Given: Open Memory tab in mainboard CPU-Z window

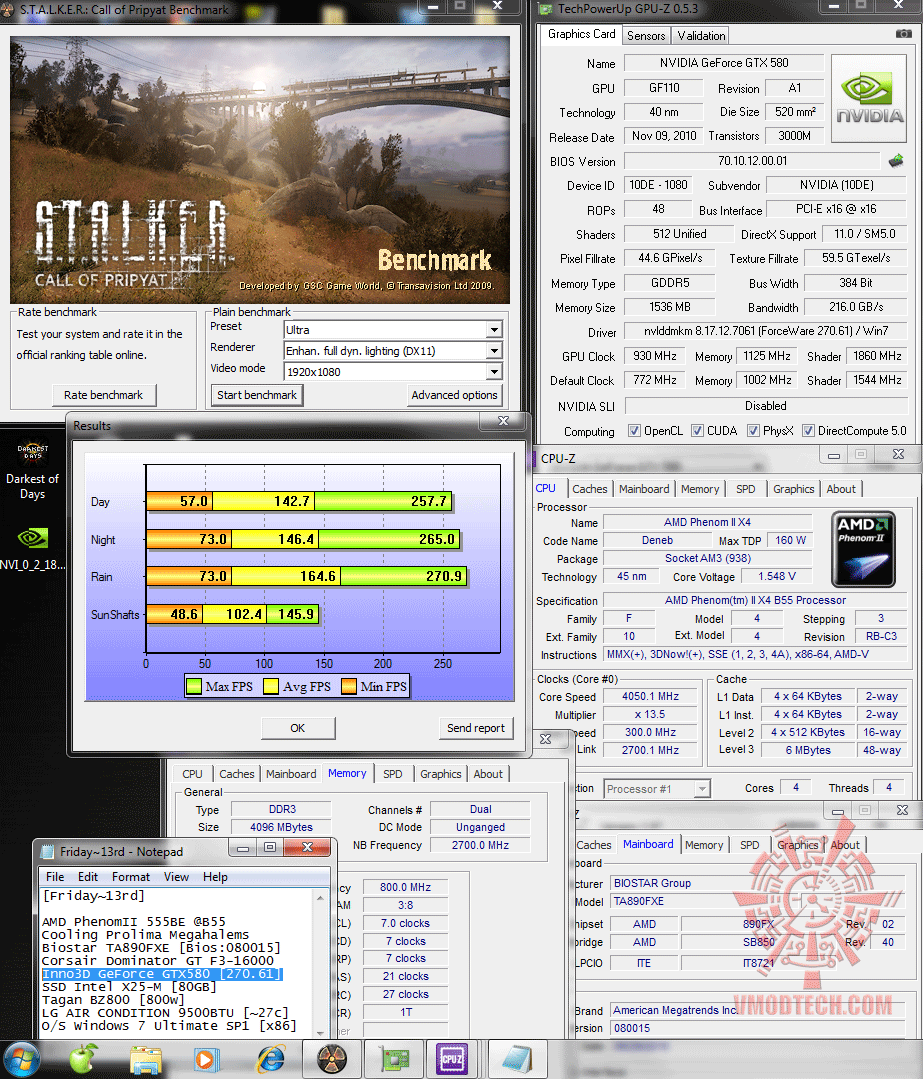Looking at the screenshot, I should pyautogui.click(x=703, y=845).
